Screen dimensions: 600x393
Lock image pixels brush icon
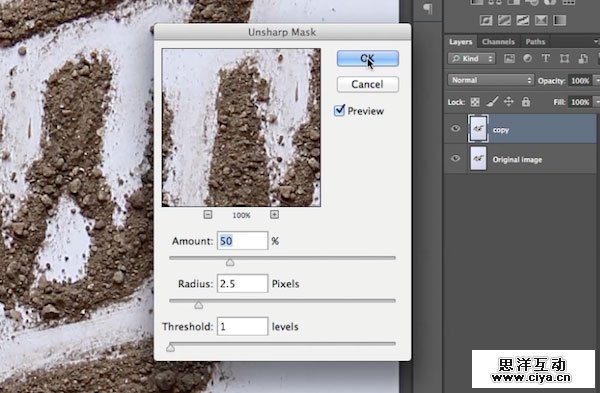(492, 102)
